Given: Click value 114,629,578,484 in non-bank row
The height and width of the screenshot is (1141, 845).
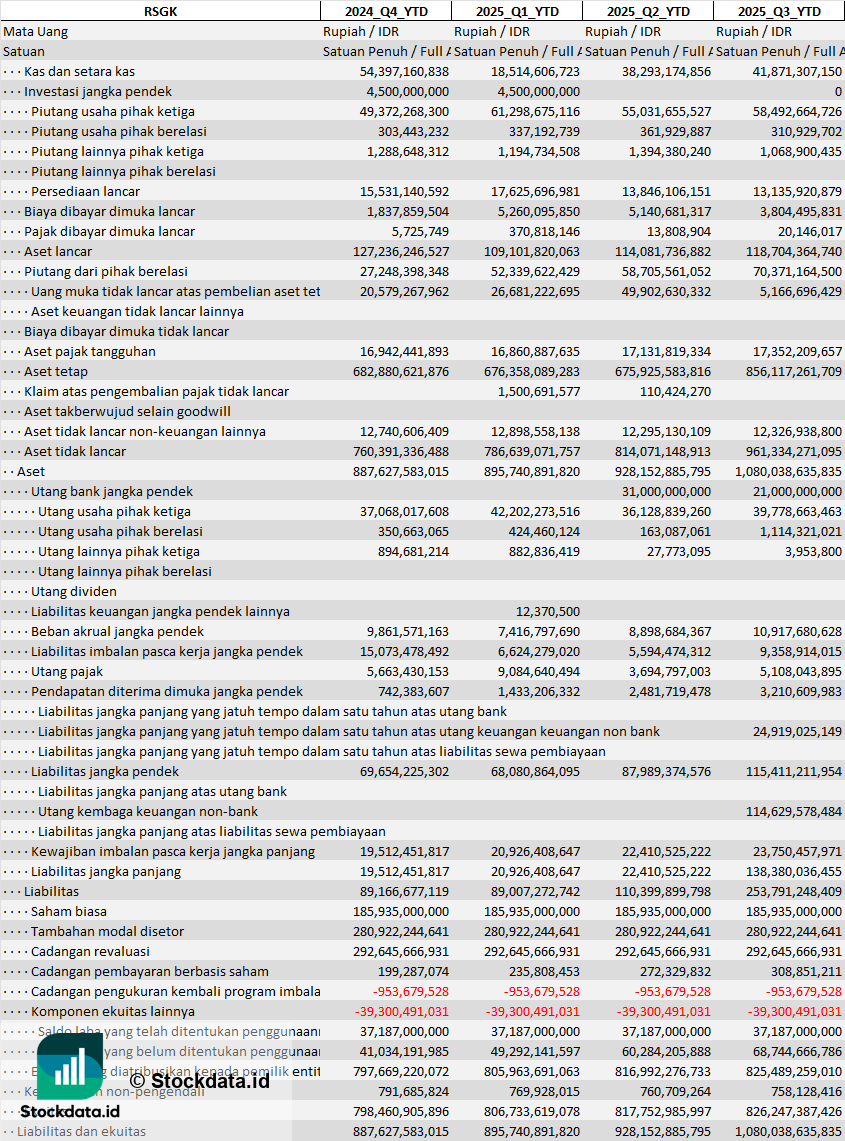Looking at the screenshot, I should click(794, 812).
